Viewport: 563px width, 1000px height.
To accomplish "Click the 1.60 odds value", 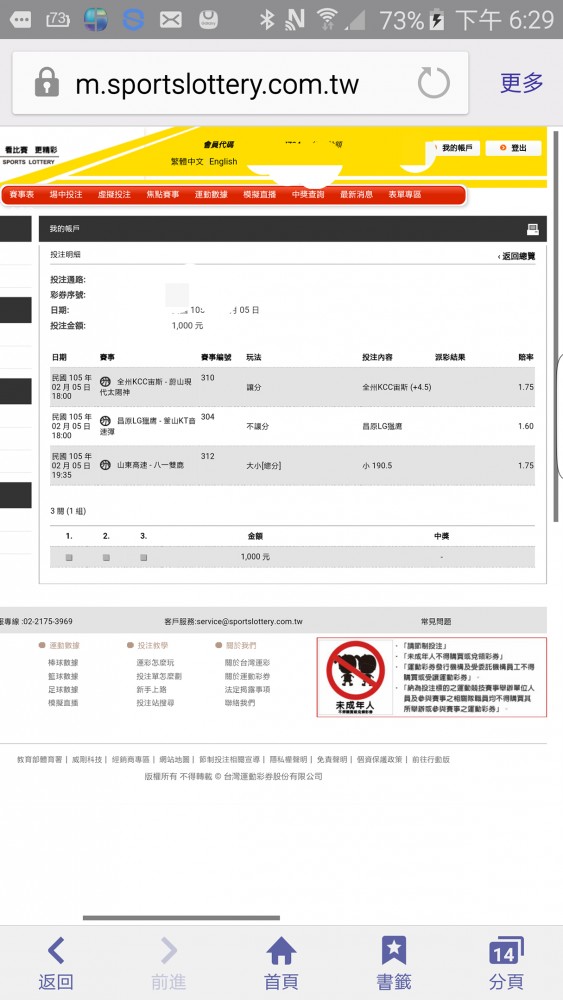I will (x=526, y=426).
